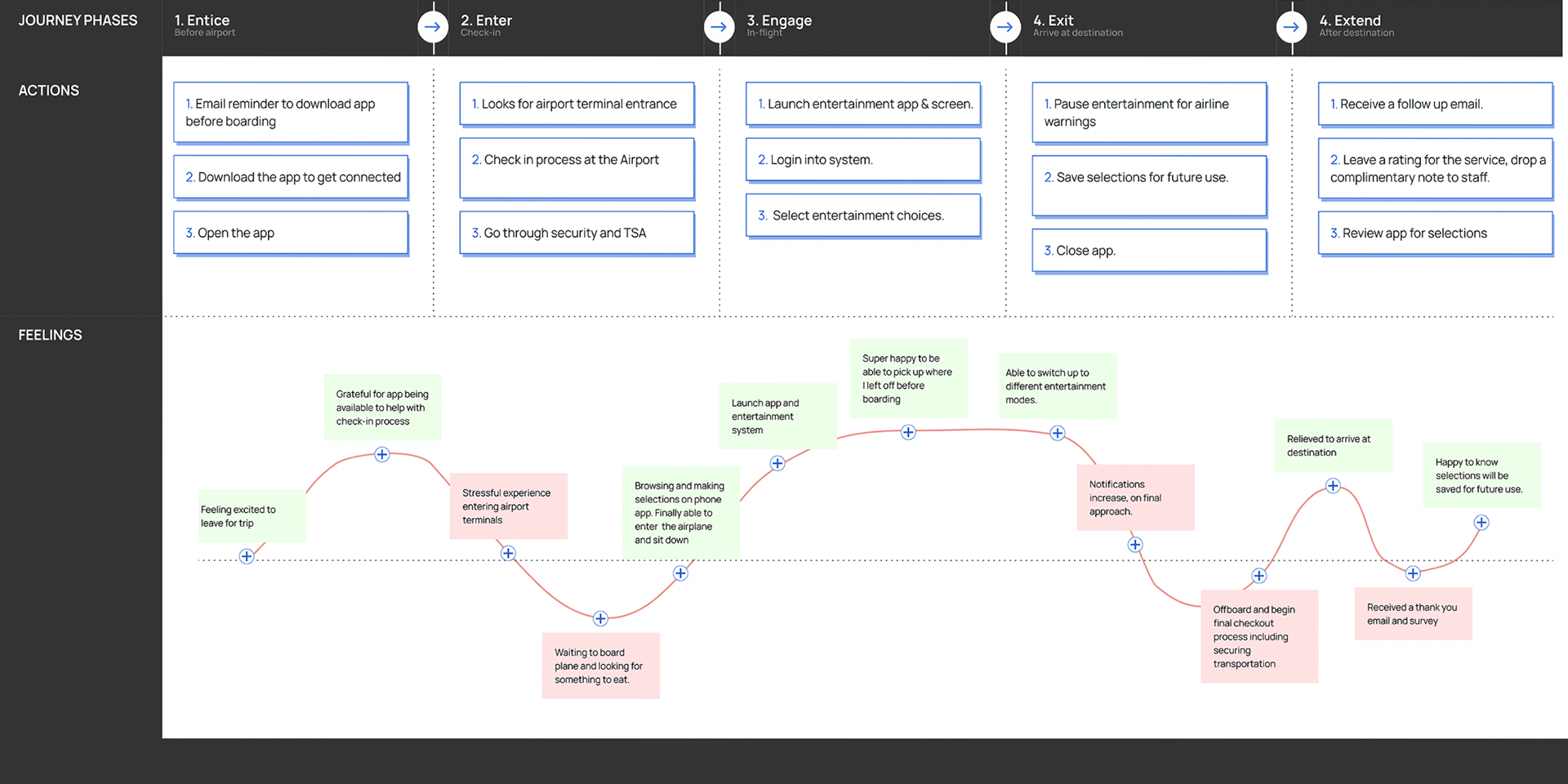
Task: Click the Notifications increase on final approach note
Action: [x=1135, y=498]
